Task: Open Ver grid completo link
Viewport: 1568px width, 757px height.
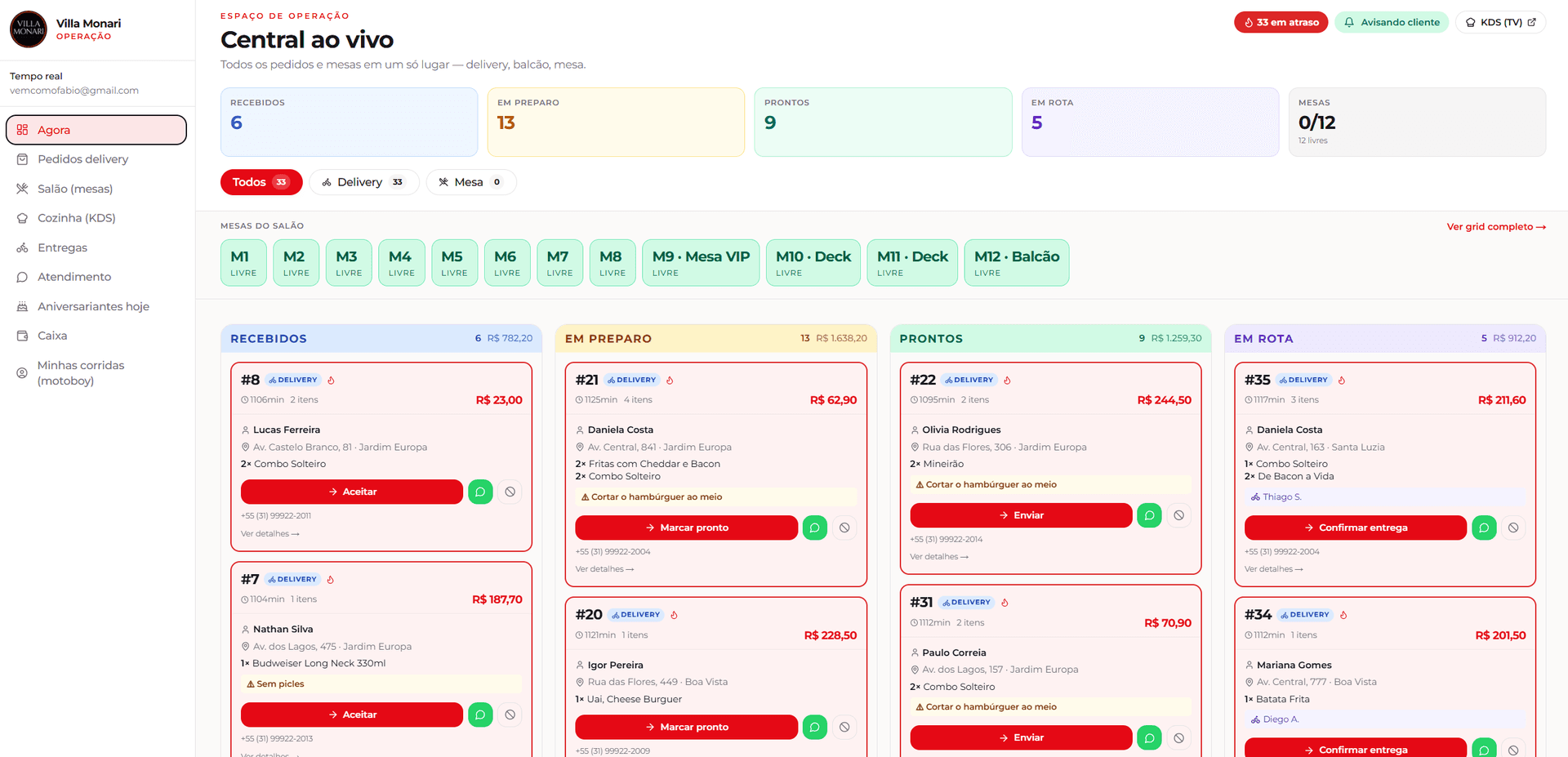Action: point(1496,227)
